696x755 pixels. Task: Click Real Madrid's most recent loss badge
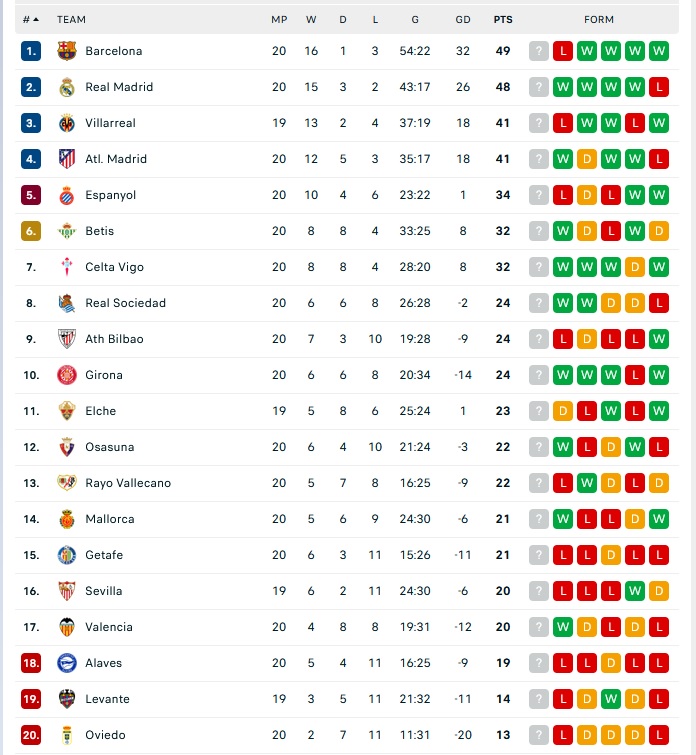659,87
